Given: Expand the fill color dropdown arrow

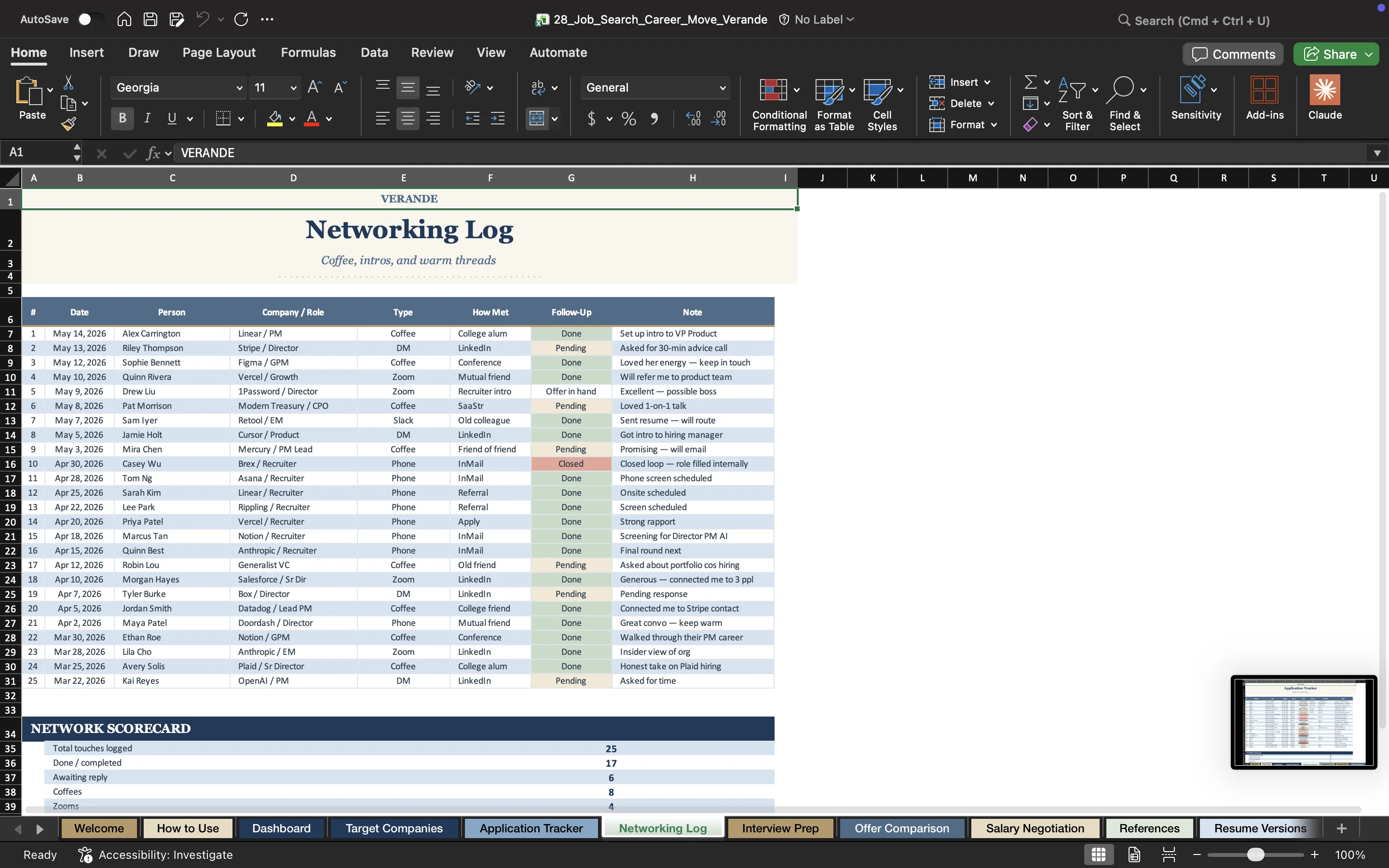Looking at the screenshot, I should pyautogui.click(x=292, y=120).
